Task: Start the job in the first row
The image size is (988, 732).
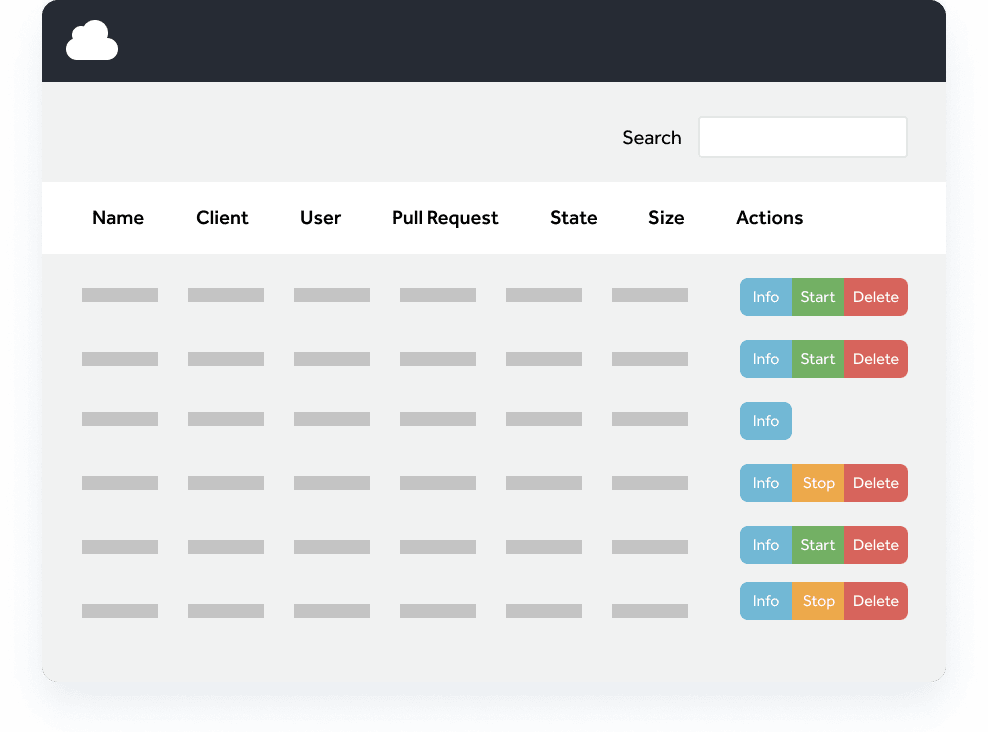Action: click(x=817, y=296)
